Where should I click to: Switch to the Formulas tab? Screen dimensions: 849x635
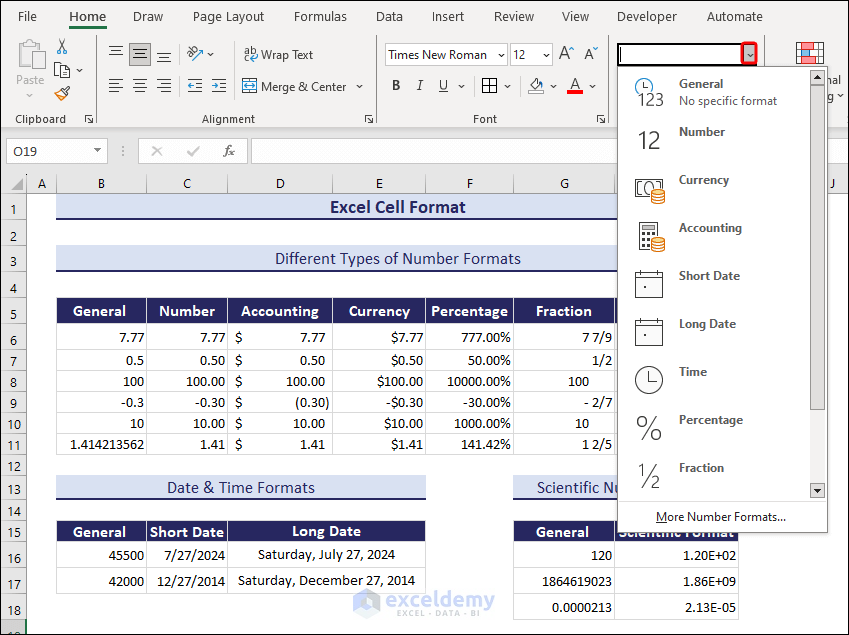[x=320, y=17]
